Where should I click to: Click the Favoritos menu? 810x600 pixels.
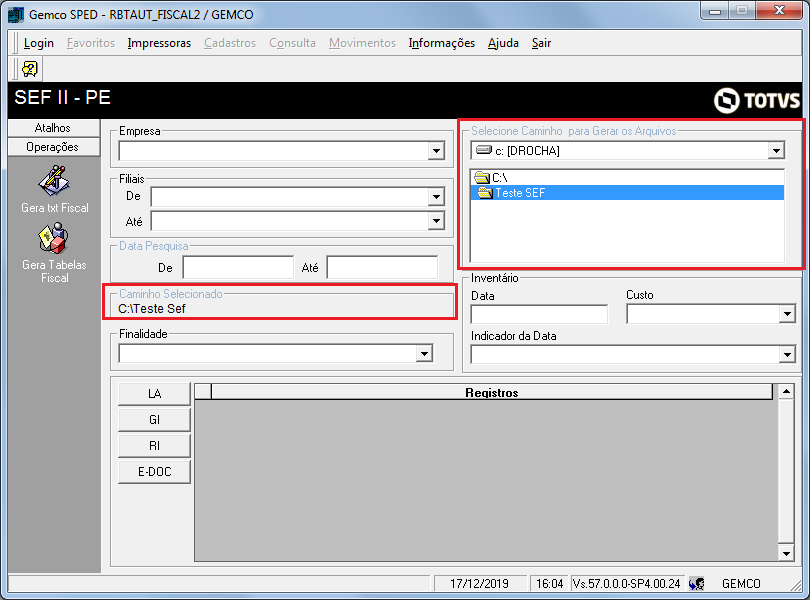tap(91, 43)
